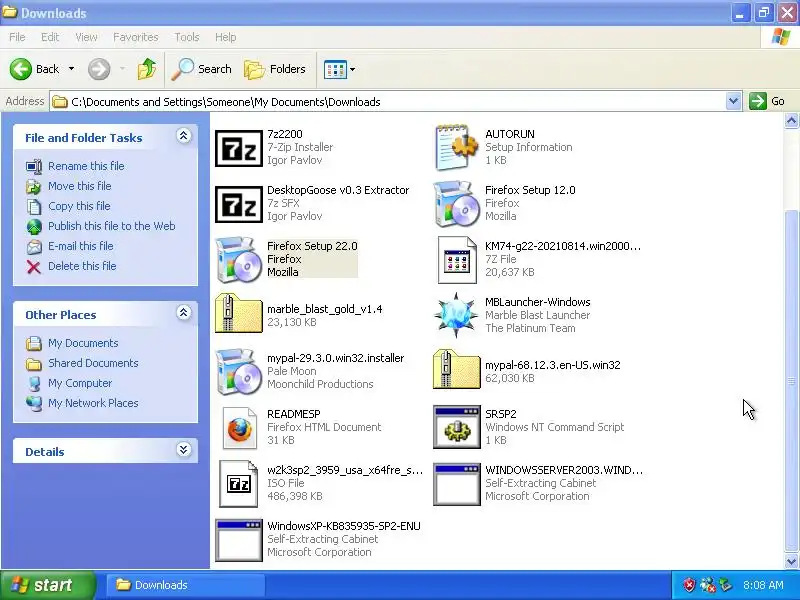Open the File menu

tap(17, 37)
